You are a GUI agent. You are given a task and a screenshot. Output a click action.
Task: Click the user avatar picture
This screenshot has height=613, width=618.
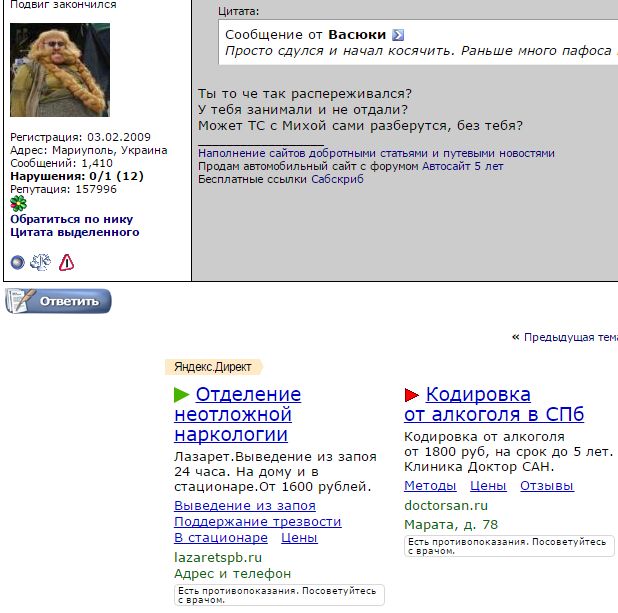point(60,70)
